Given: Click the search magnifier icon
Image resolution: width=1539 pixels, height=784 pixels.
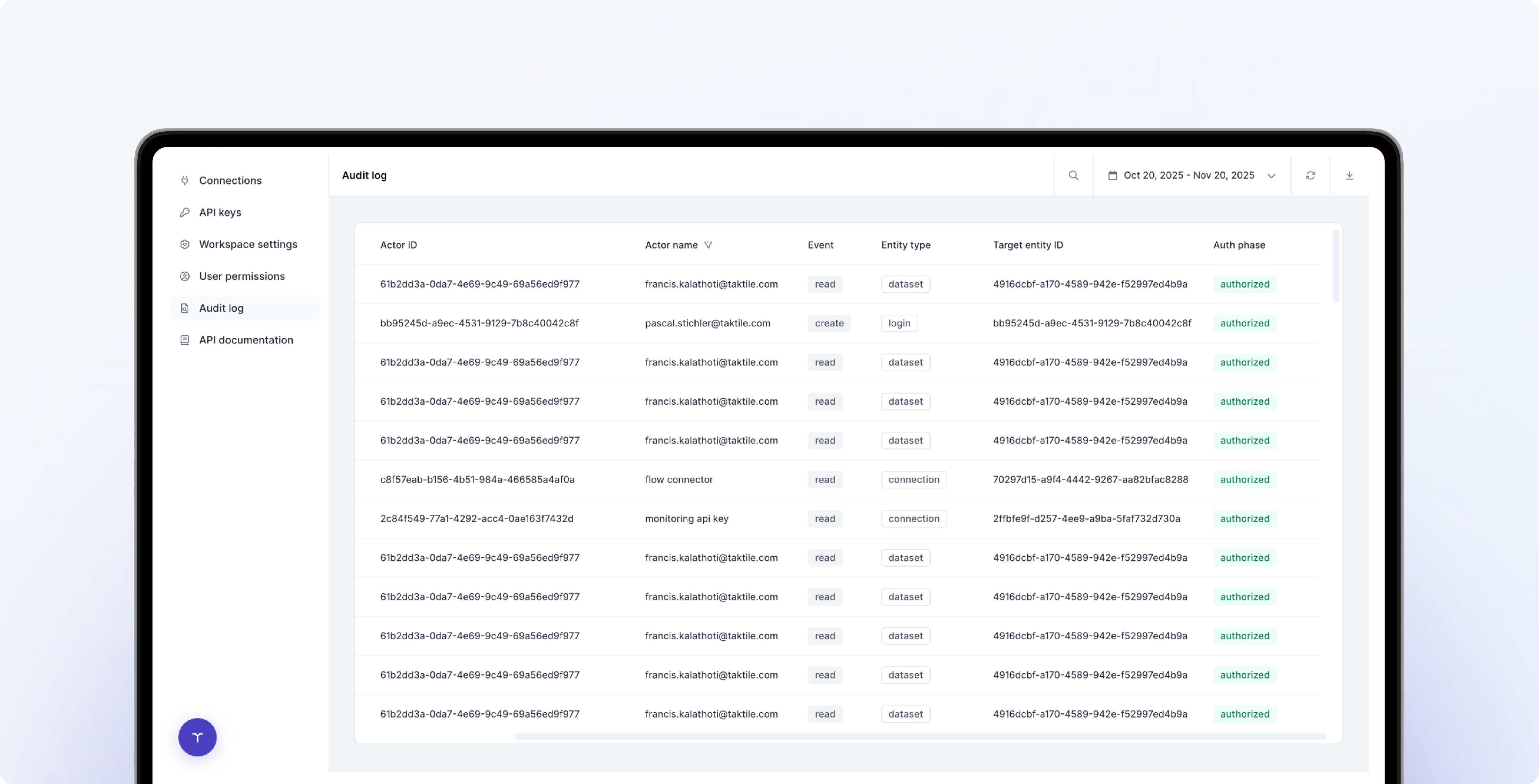Looking at the screenshot, I should [x=1073, y=176].
